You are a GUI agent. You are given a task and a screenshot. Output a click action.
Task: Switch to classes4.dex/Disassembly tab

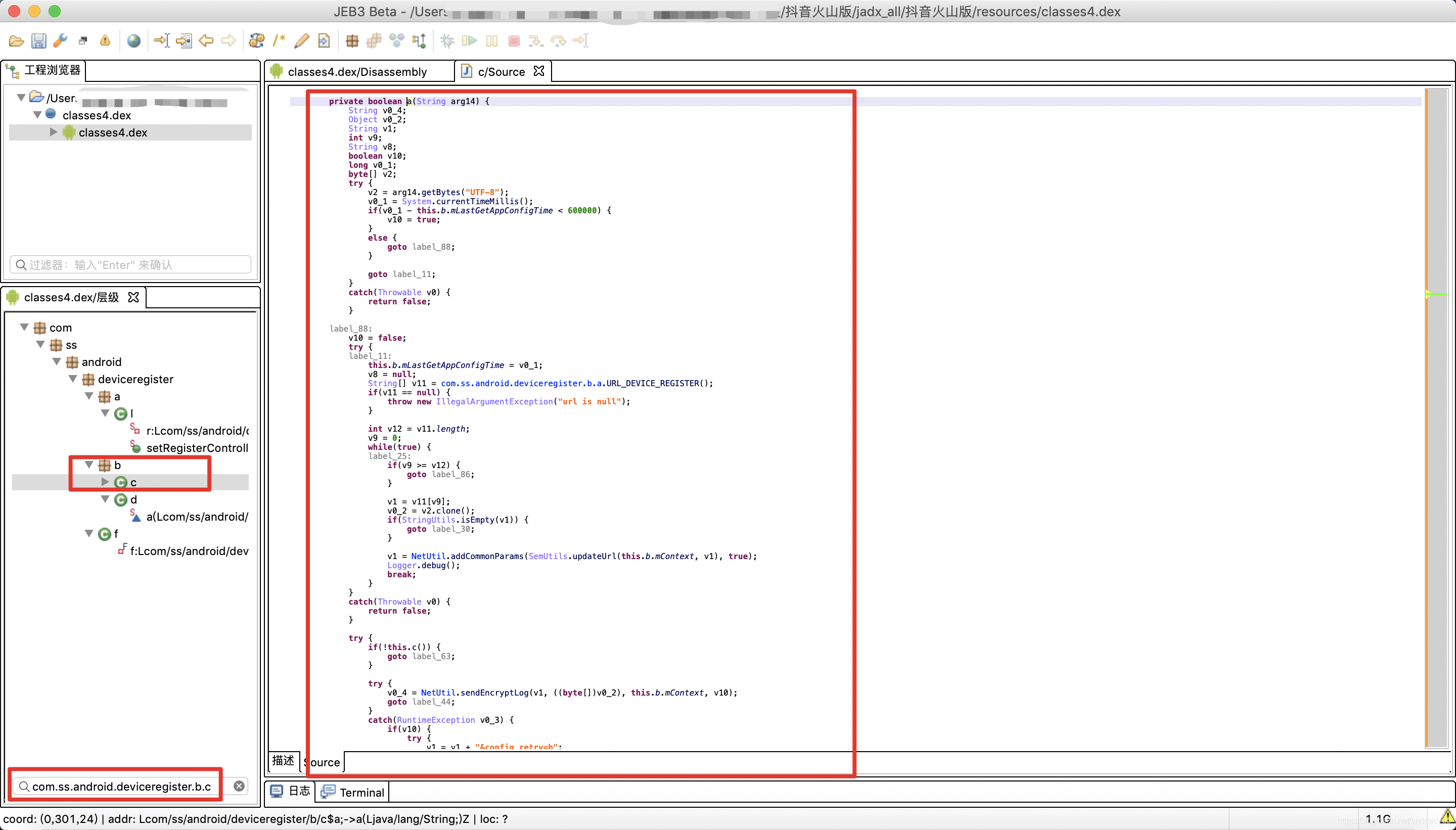click(357, 72)
